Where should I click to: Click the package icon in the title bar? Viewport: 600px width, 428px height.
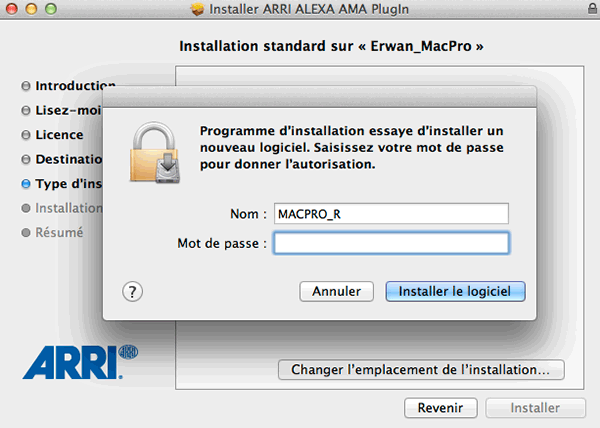[x=197, y=9]
